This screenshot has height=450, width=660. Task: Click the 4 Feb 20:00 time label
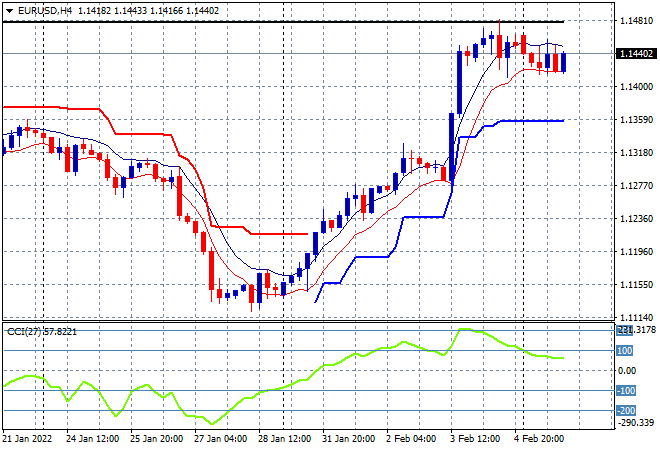(x=539, y=439)
